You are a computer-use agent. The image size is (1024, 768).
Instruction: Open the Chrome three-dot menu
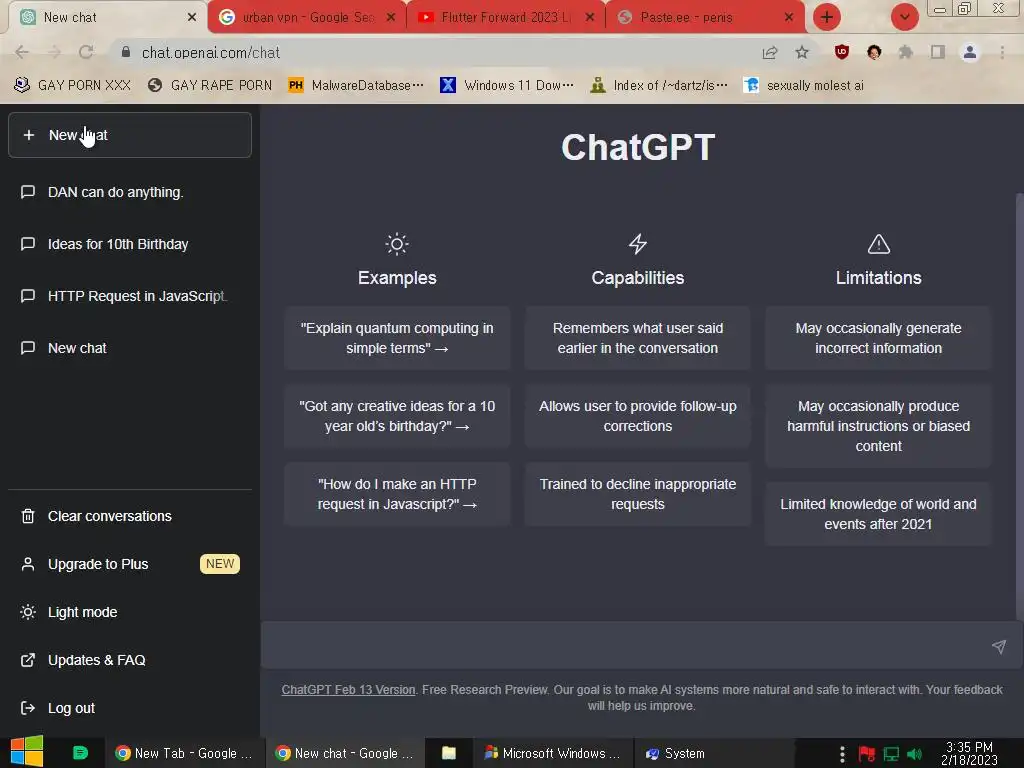[1002, 52]
